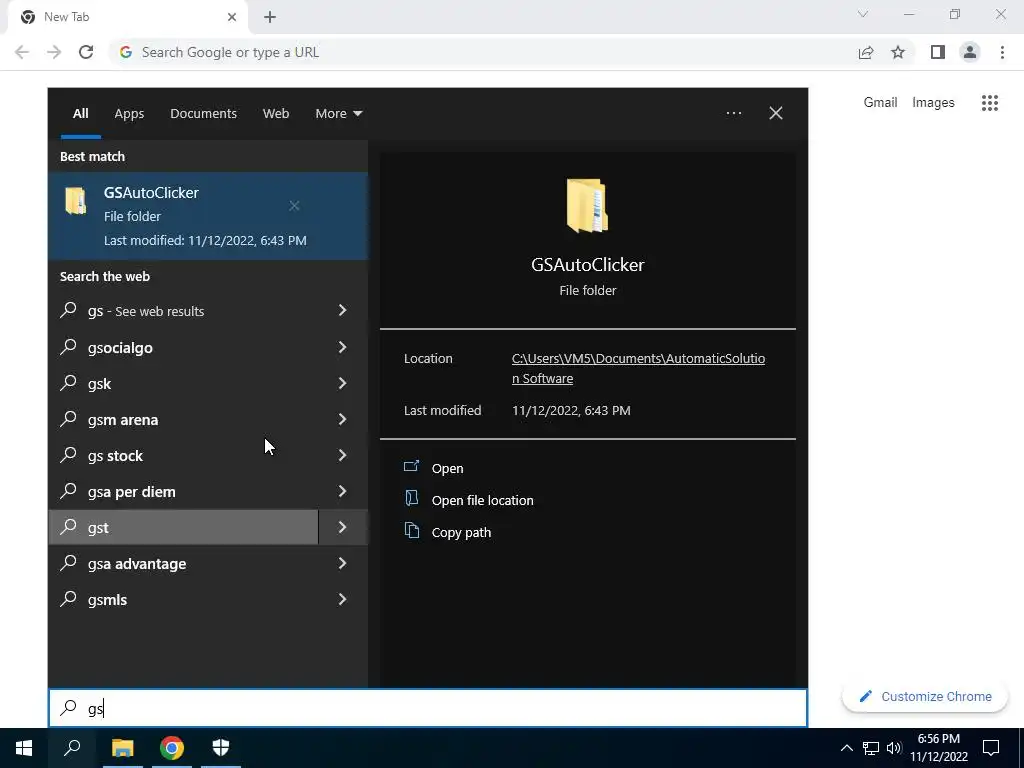This screenshot has height=768, width=1024.
Task: Click Chrome's forward navigation arrow
Action: [54, 52]
